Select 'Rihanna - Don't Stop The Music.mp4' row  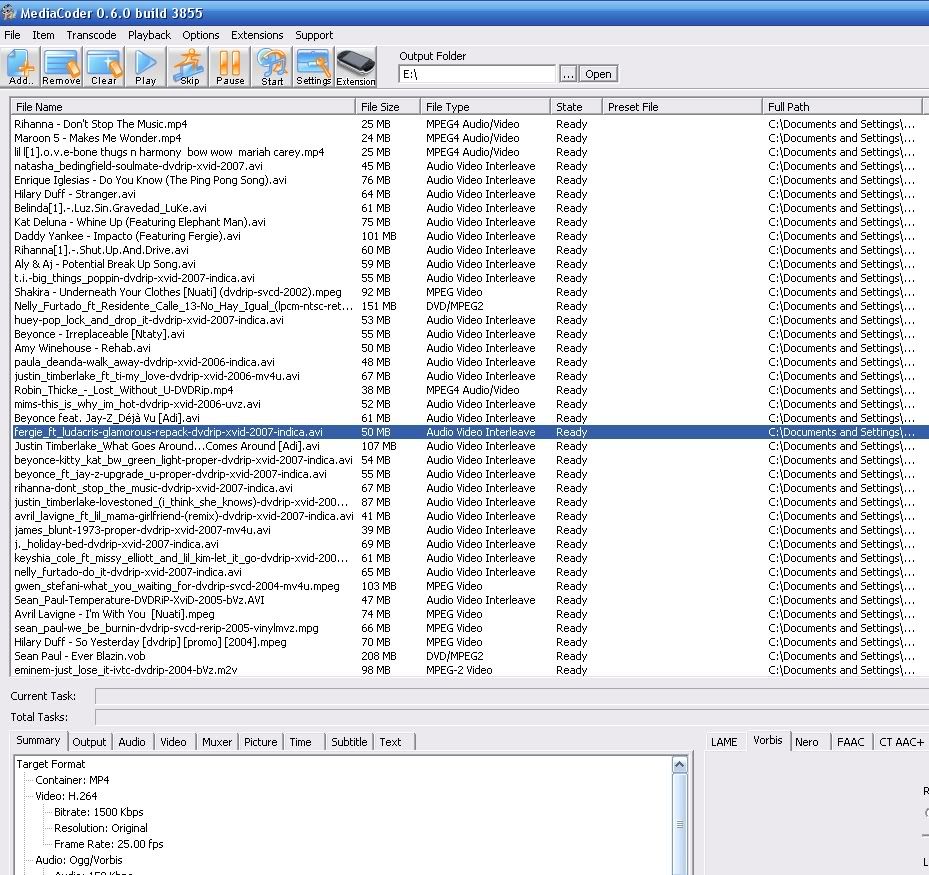coord(468,124)
